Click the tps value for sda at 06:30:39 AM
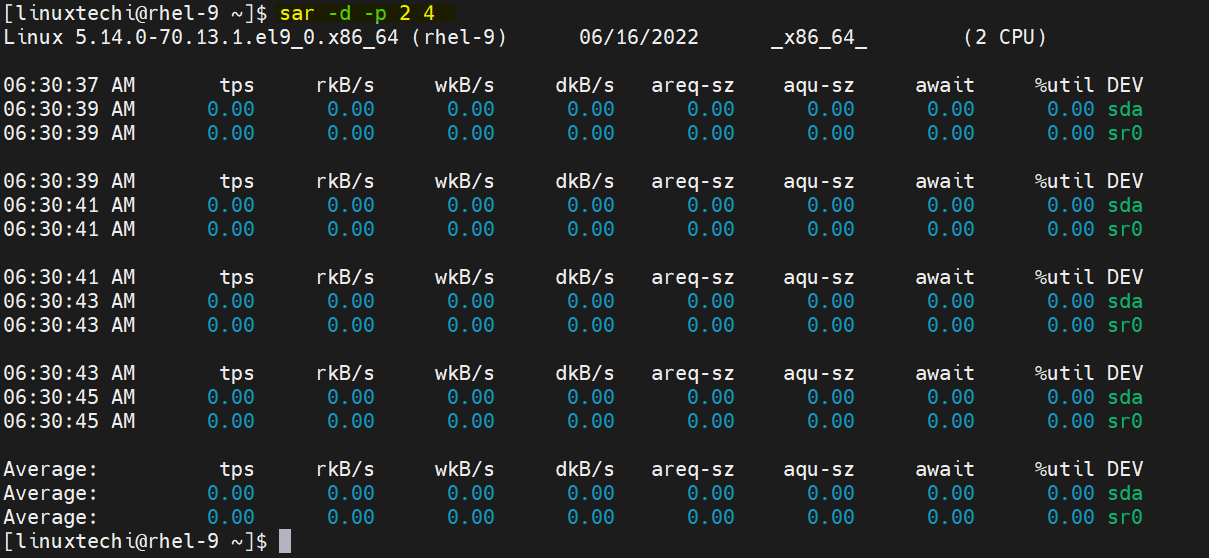The width and height of the screenshot is (1209, 558). [x=231, y=109]
